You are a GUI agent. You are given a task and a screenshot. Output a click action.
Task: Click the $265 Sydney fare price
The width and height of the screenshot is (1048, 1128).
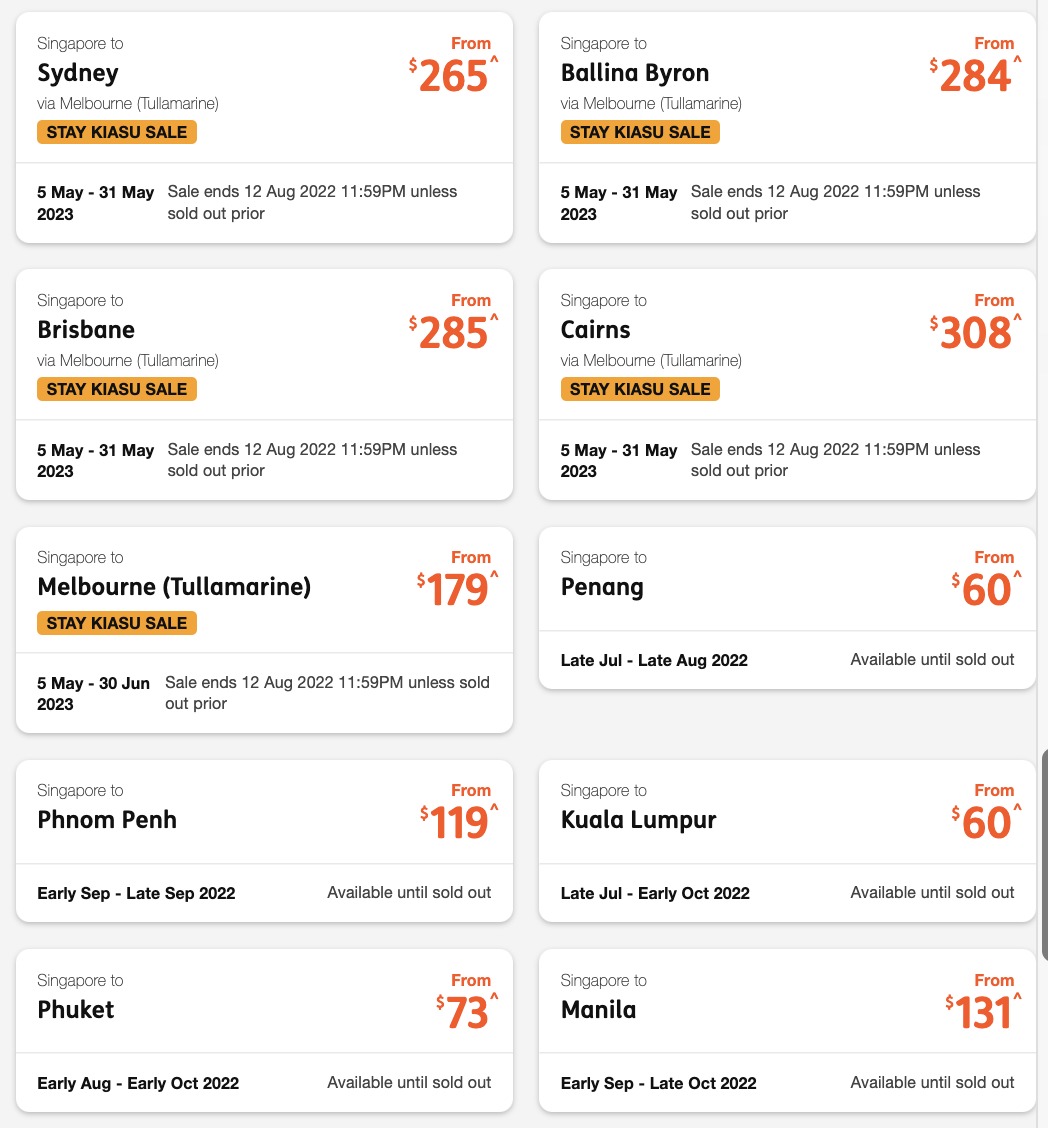[453, 76]
